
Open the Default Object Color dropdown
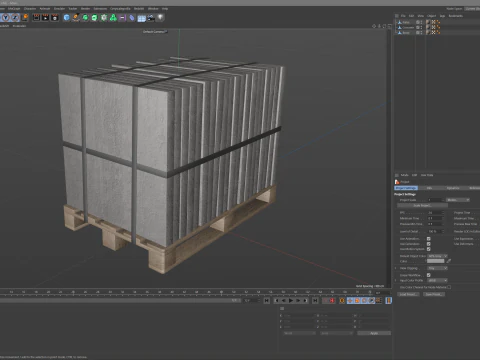click(437, 256)
